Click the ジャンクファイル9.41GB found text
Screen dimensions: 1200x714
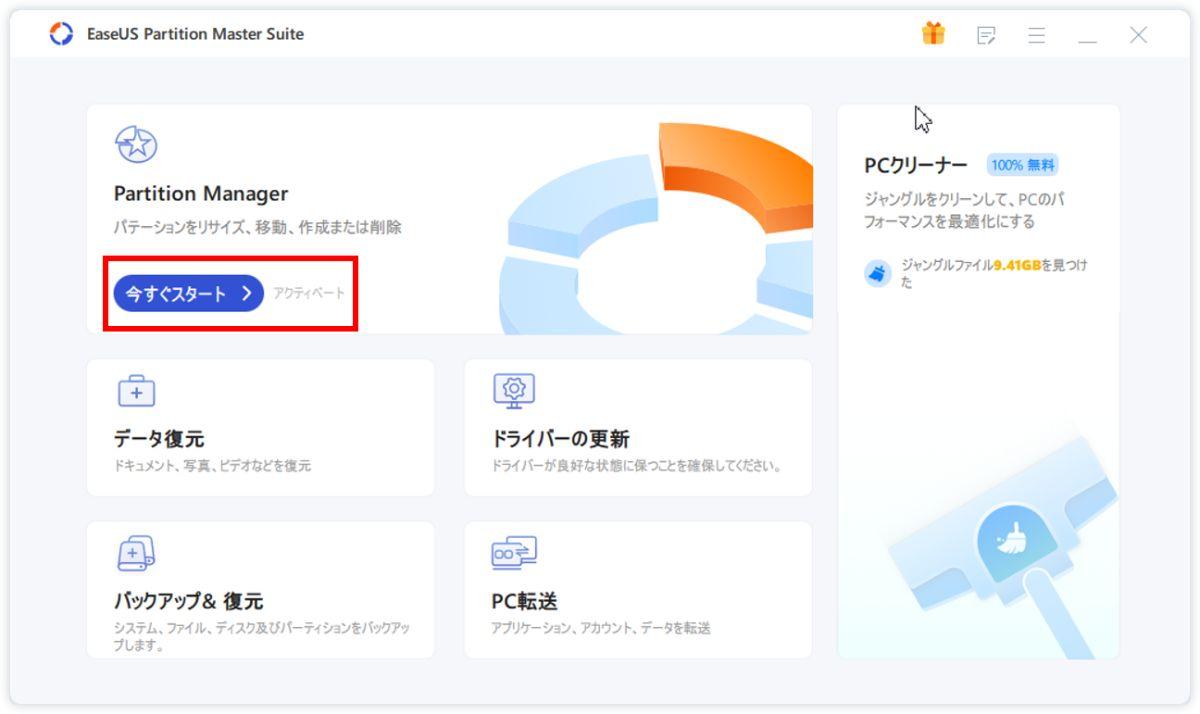(994, 273)
